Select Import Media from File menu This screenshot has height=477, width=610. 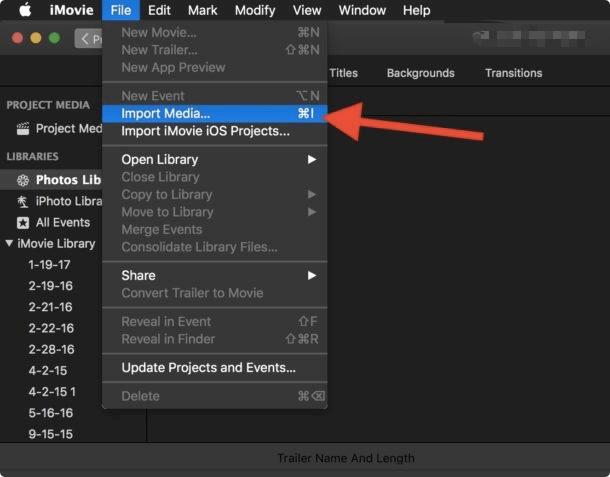coord(166,114)
